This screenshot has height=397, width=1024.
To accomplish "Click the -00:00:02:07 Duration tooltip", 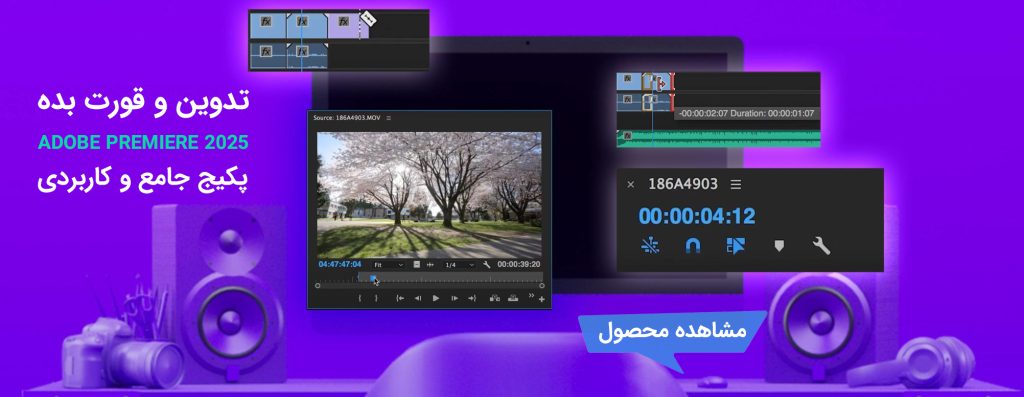I will coord(747,114).
